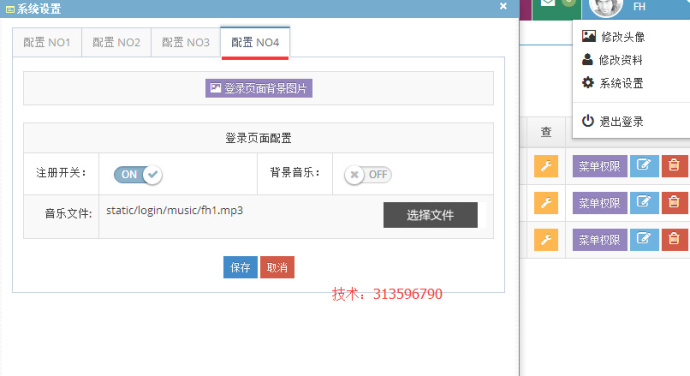Click the wrench icon in the first row
Image resolution: width=690 pixels, height=376 pixels.
(x=546, y=166)
